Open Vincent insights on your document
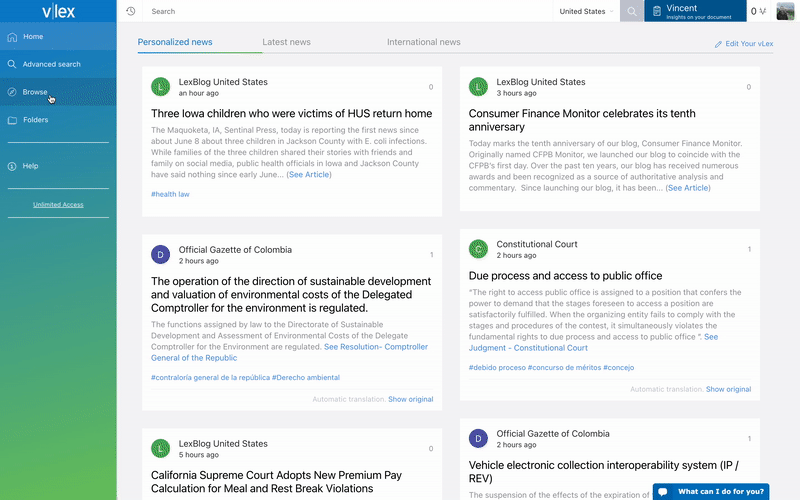 pyautogui.click(x=695, y=11)
